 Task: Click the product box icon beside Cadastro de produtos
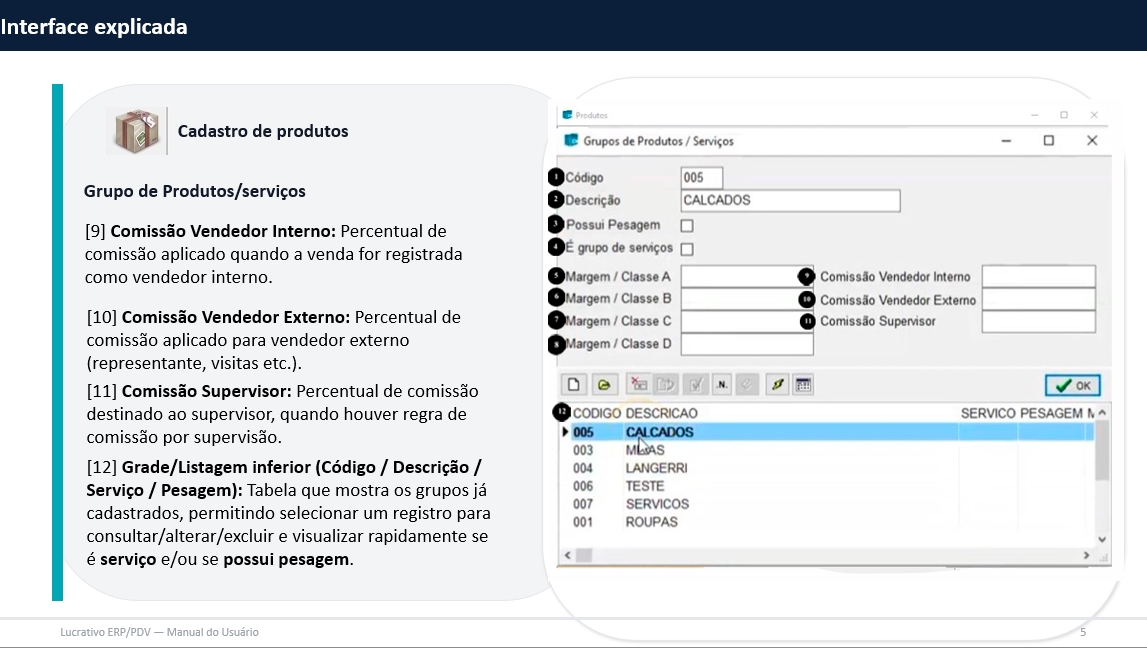click(x=136, y=131)
